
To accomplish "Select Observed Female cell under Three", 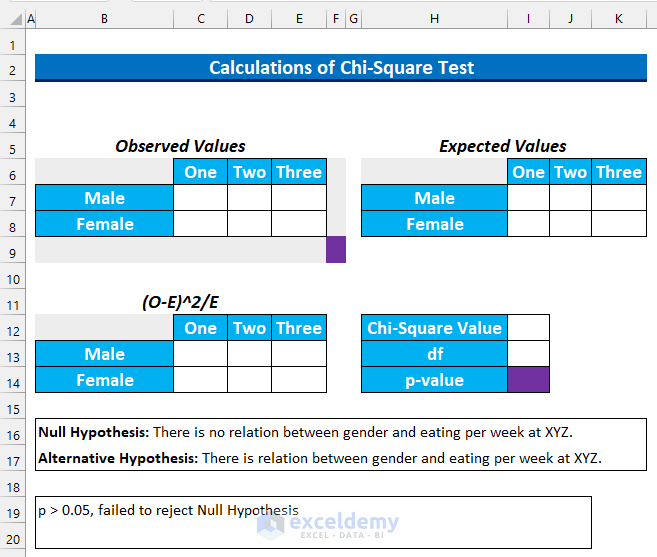I will 299,224.
